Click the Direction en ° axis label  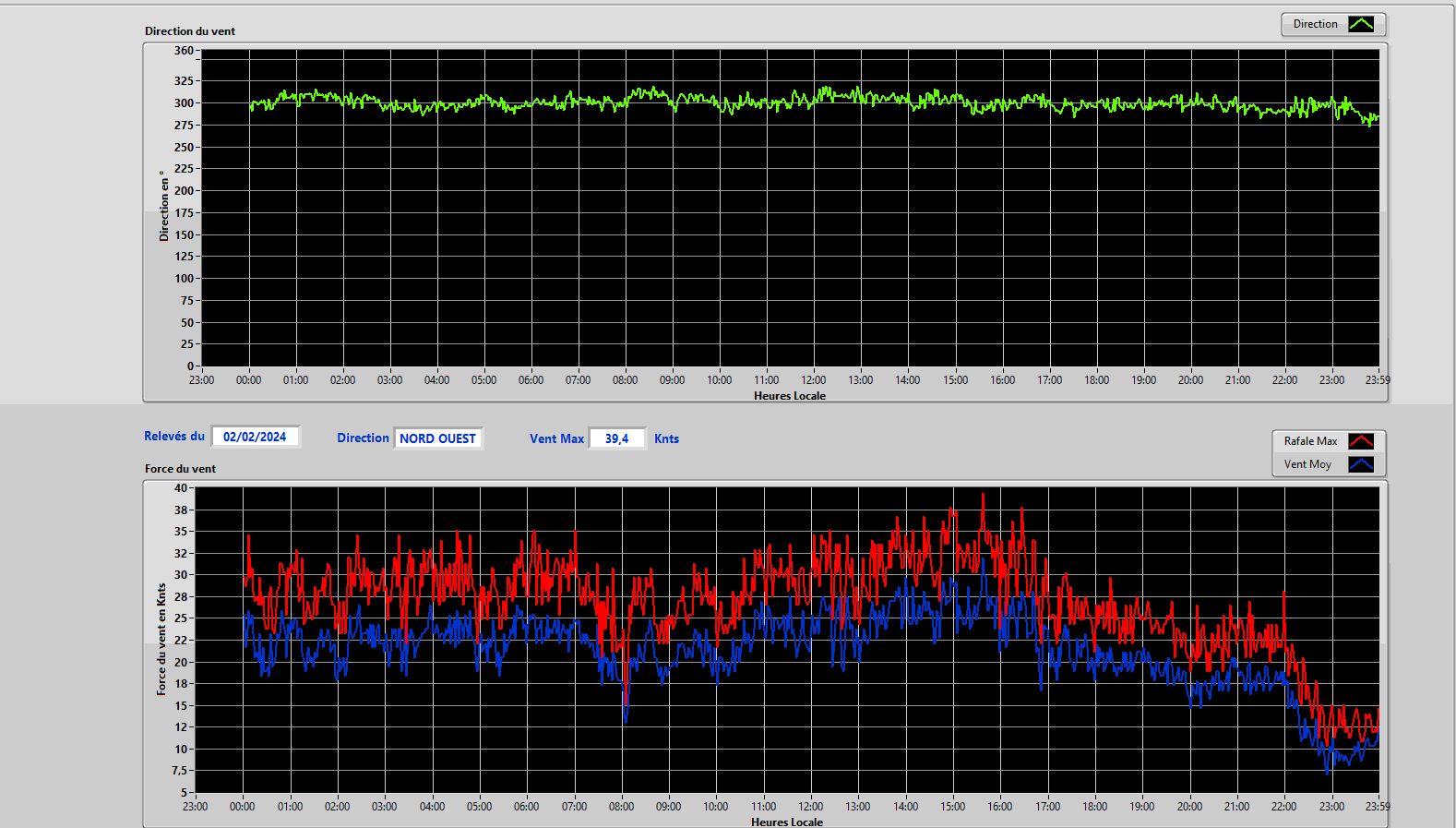click(164, 206)
